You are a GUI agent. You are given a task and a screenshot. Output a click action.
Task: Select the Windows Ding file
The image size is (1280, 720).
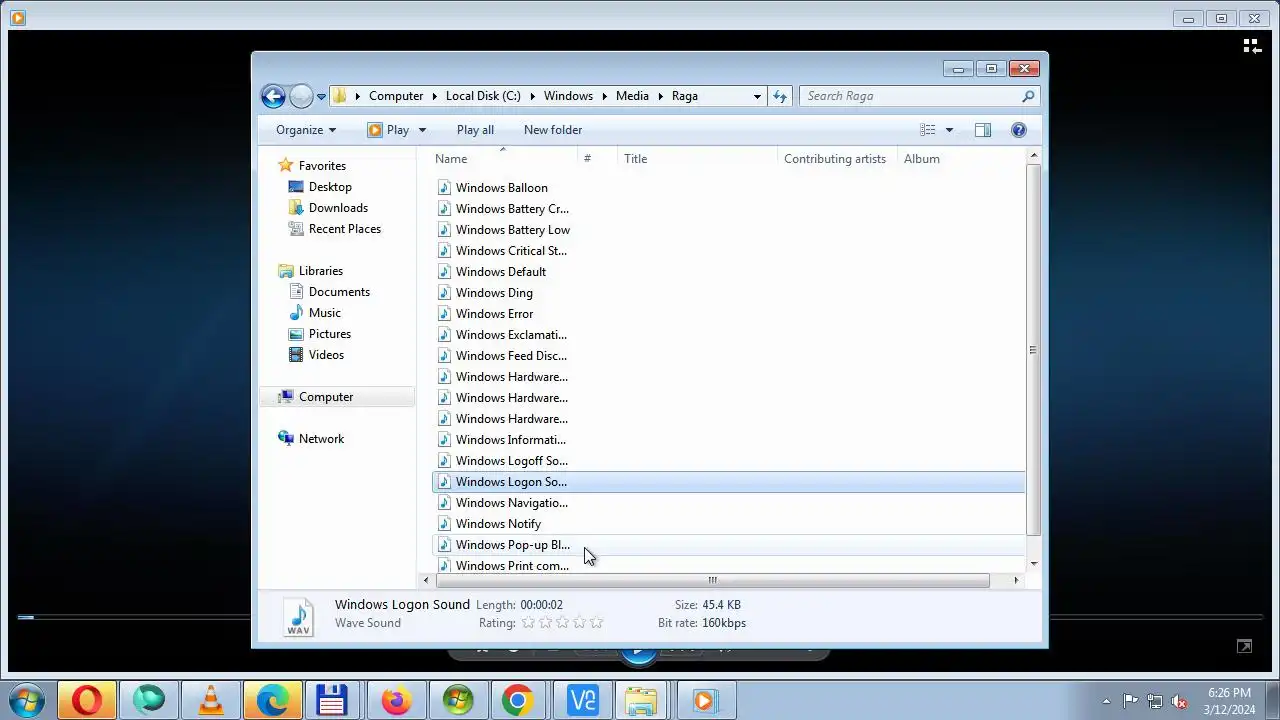[494, 293]
